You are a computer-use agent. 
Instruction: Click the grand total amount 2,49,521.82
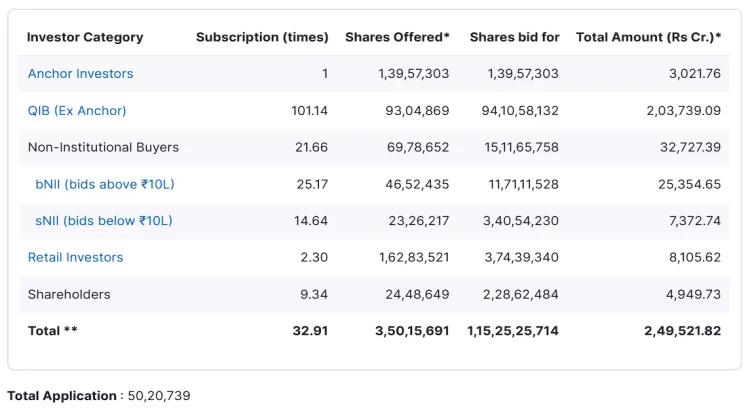(x=682, y=331)
